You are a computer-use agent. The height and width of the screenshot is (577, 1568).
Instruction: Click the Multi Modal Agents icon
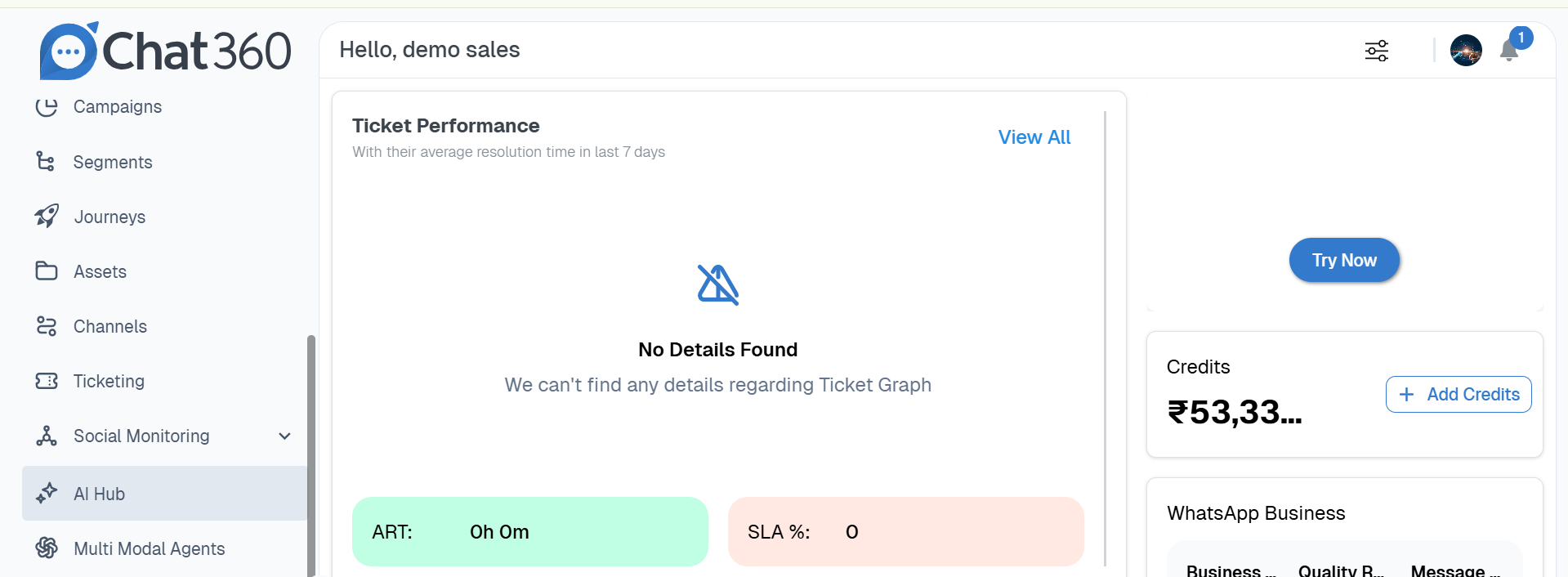coord(47,548)
